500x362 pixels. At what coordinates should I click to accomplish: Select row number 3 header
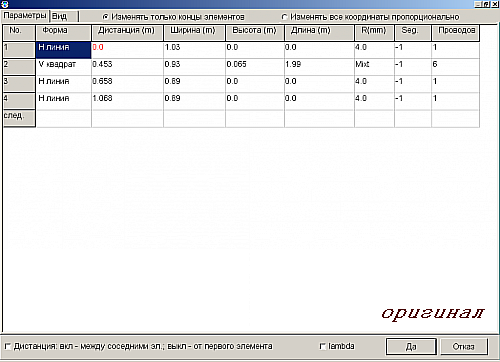click(19, 84)
